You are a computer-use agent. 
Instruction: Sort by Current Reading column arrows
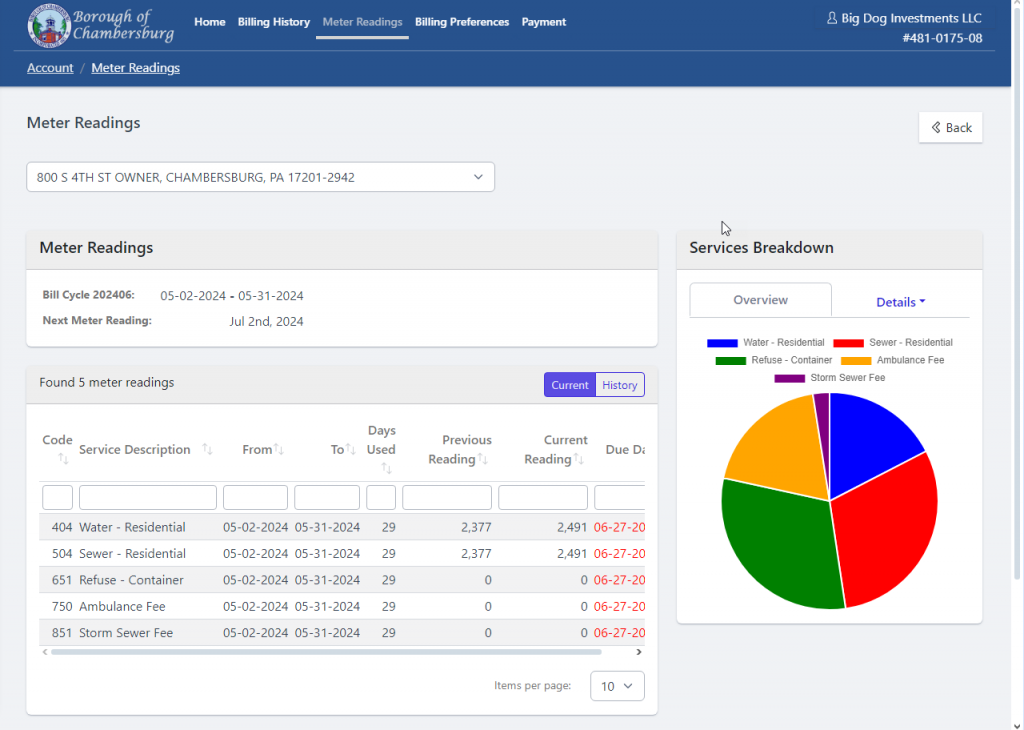point(578,459)
